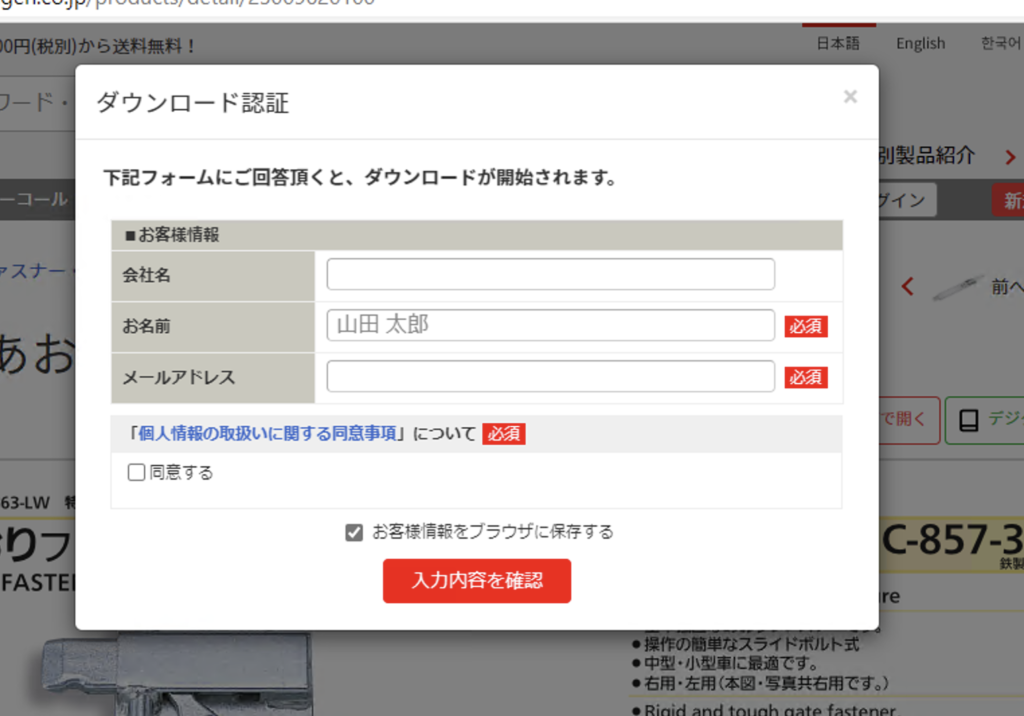The height and width of the screenshot is (716, 1024).
Task: Click the red previous-product arrow chevron
Action: coord(908,286)
